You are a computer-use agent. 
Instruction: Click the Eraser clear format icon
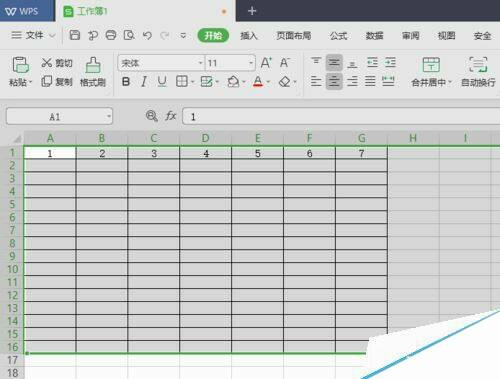(x=285, y=82)
